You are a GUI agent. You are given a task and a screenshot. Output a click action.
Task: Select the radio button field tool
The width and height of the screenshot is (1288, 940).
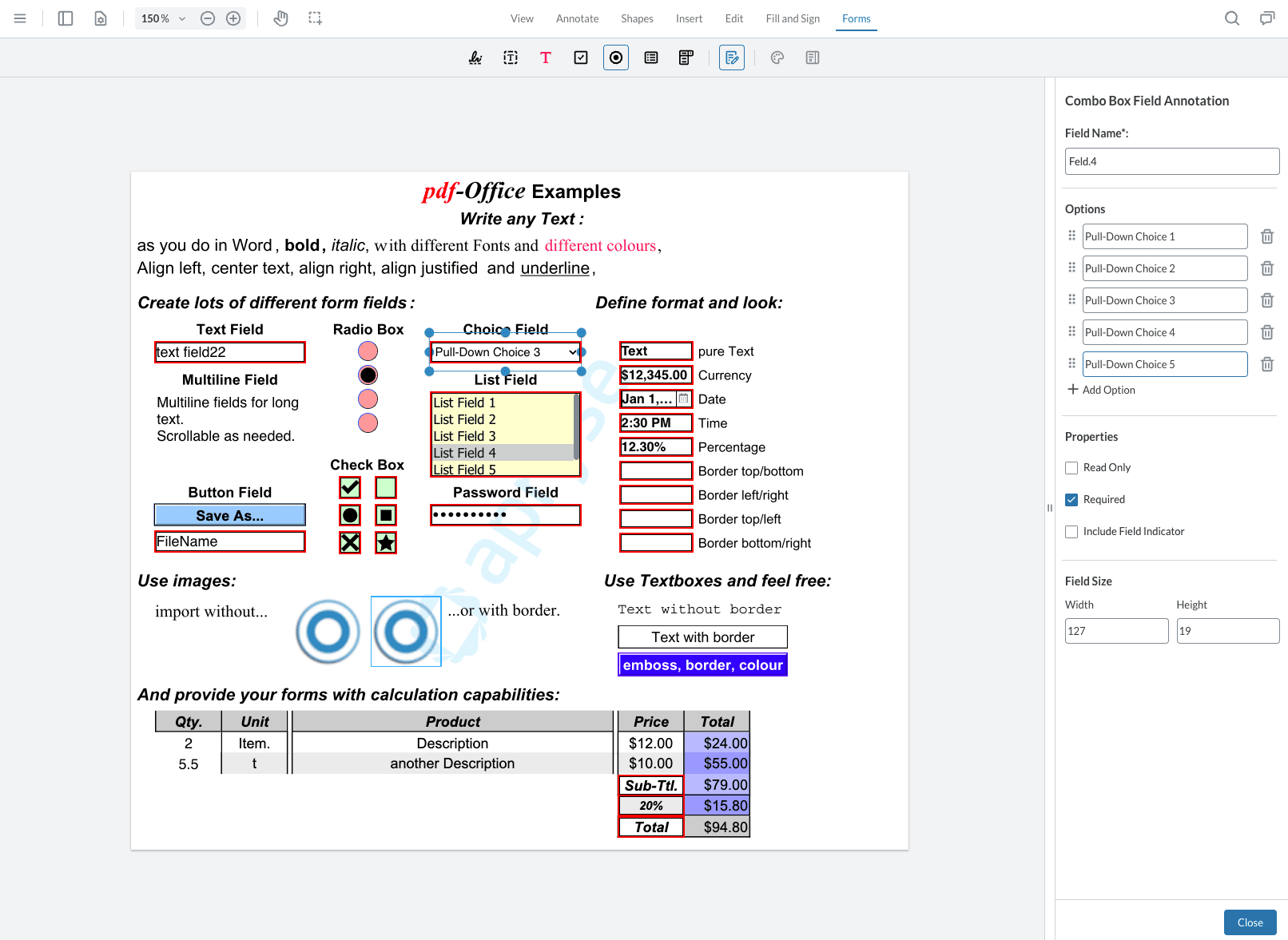pyautogui.click(x=616, y=58)
